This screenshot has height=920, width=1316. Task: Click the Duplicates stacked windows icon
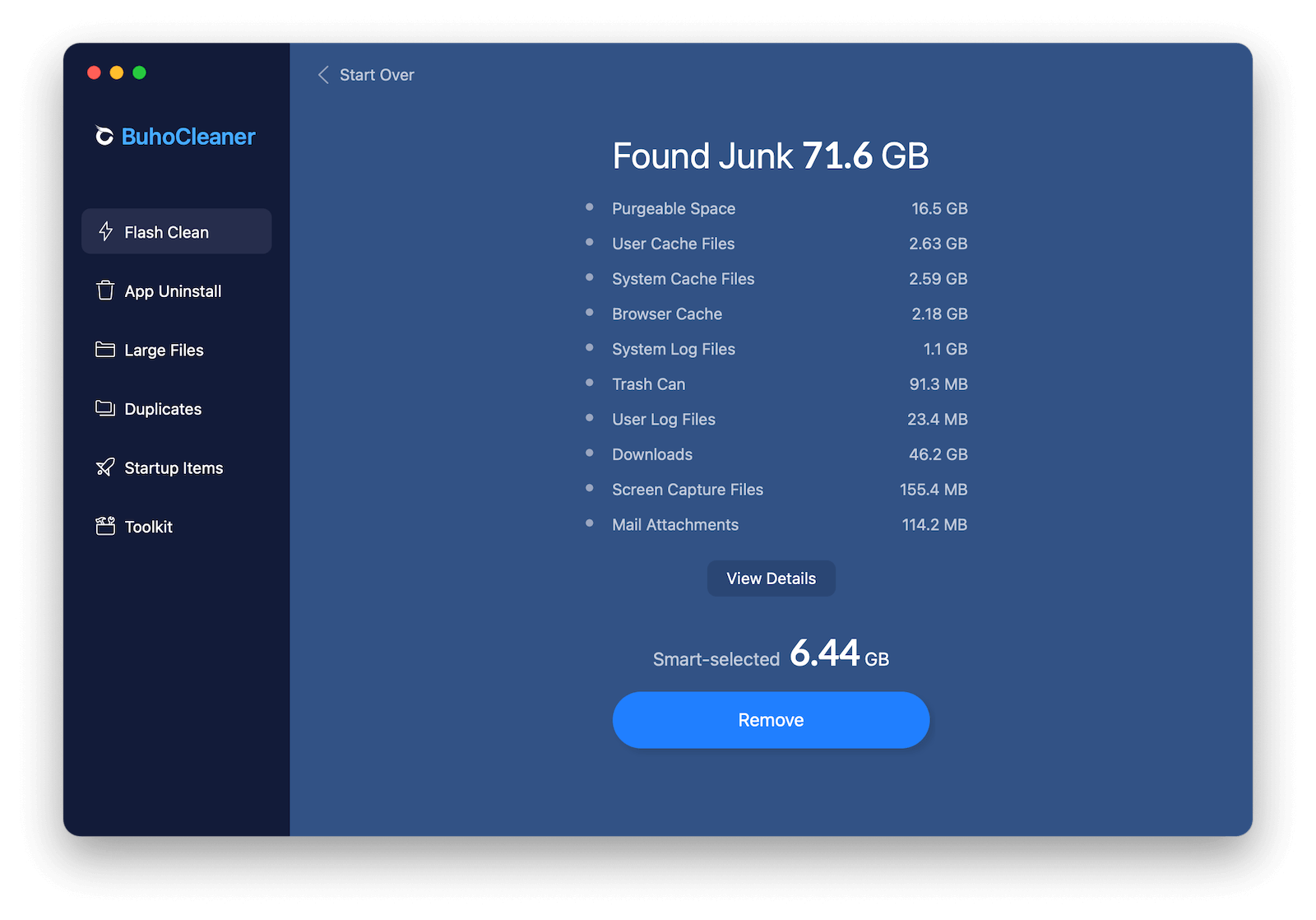(105, 408)
